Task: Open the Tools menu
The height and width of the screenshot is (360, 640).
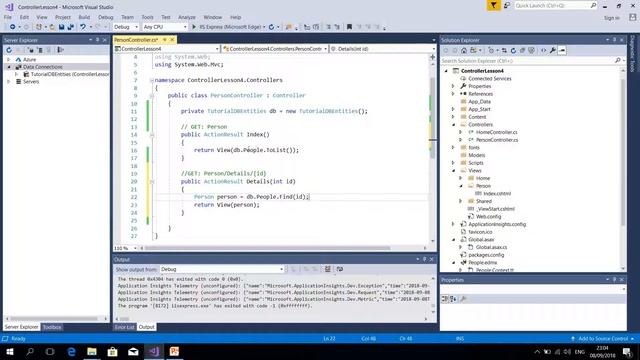Action: pyautogui.click(x=147, y=17)
